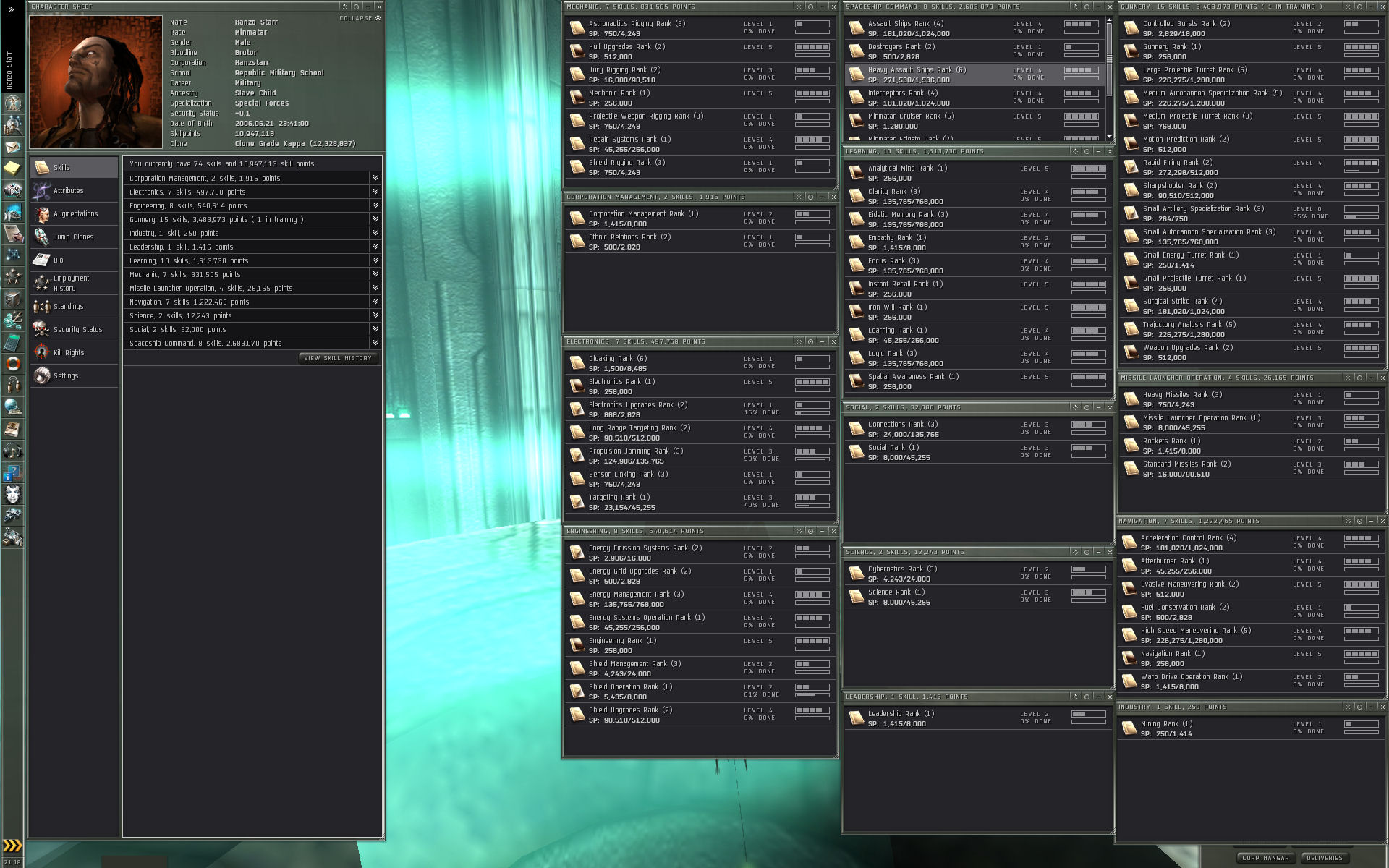Open the calculator icon in sidebar
Viewport: 1389px width, 868px height.
[x=13, y=342]
